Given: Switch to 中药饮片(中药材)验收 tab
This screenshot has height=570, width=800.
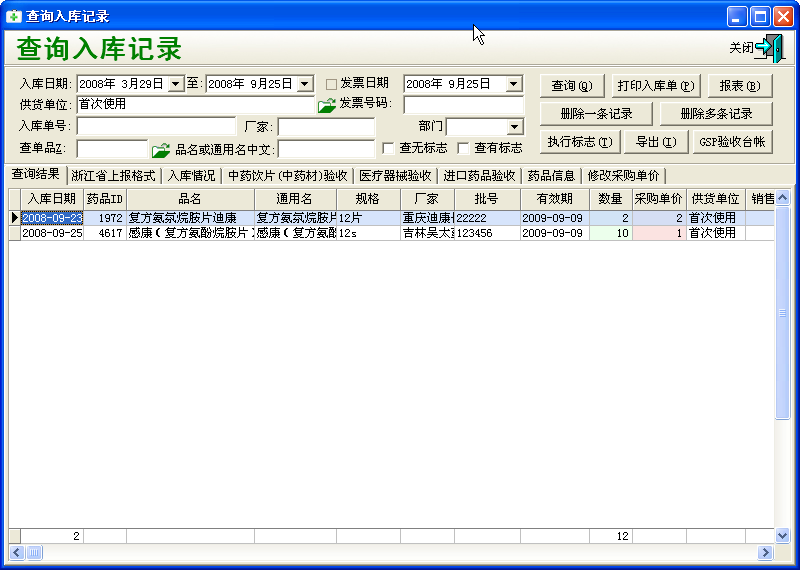Looking at the screenshot, I should 287,176.
